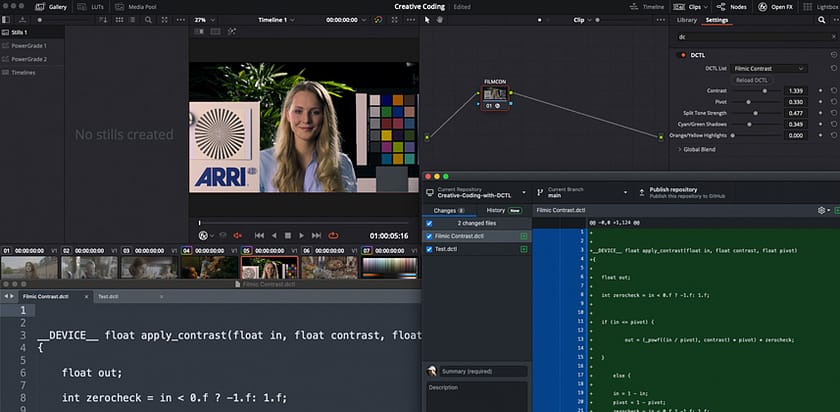Toggle the gallery sidebar panel icon
This screenshot has height=412, width=840.
[6, 20]
